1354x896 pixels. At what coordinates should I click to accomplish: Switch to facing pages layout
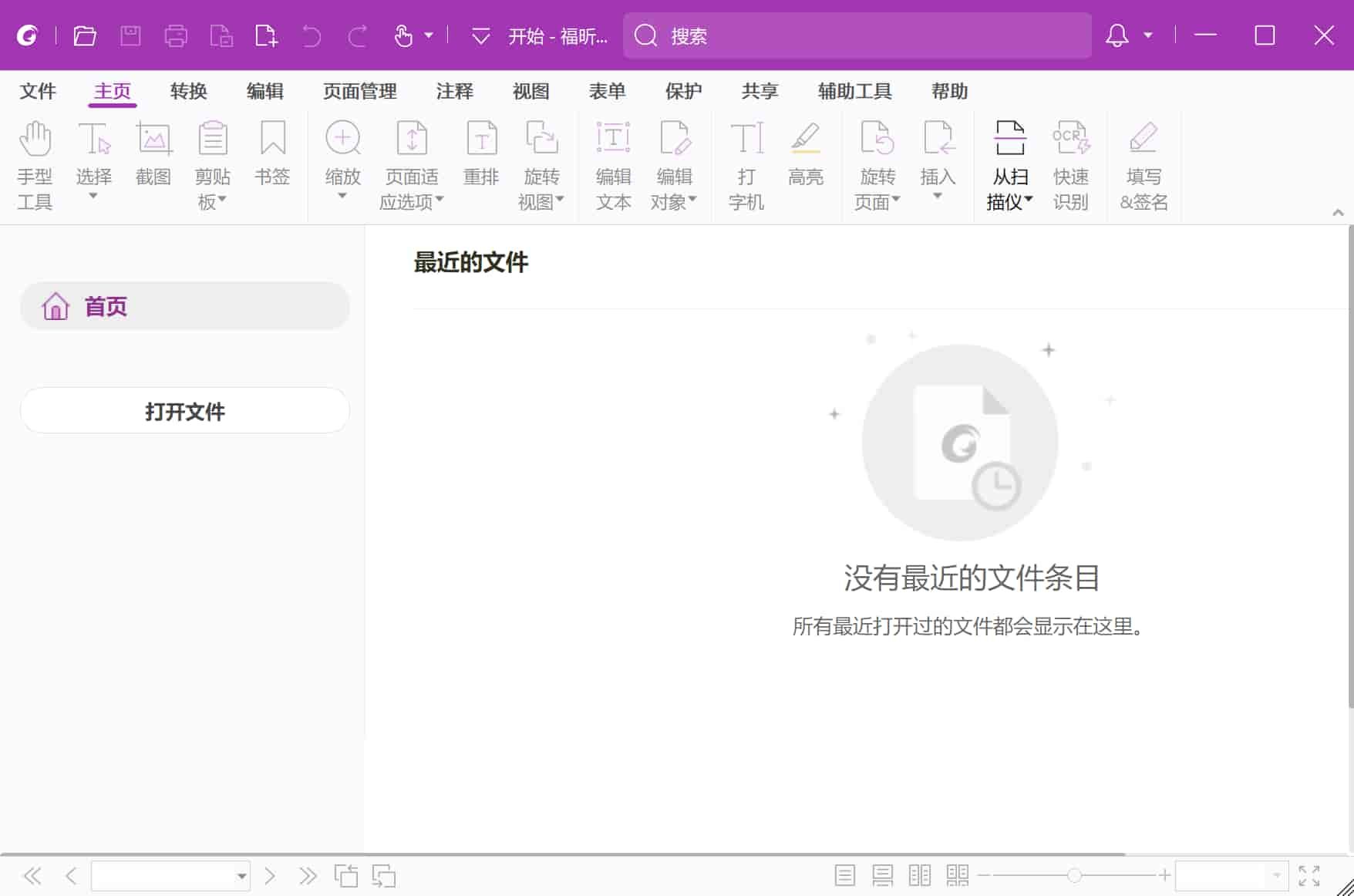(x=919, y=875)
